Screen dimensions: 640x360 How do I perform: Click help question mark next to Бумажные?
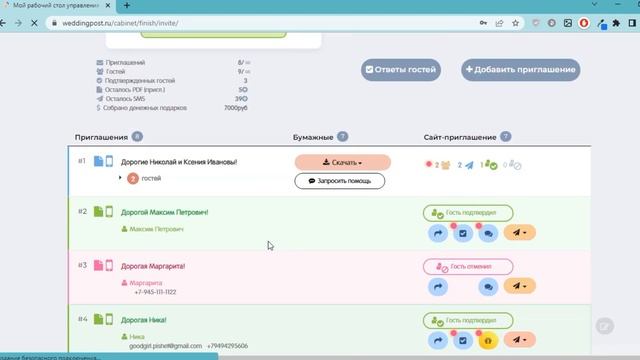coord(343,137)
